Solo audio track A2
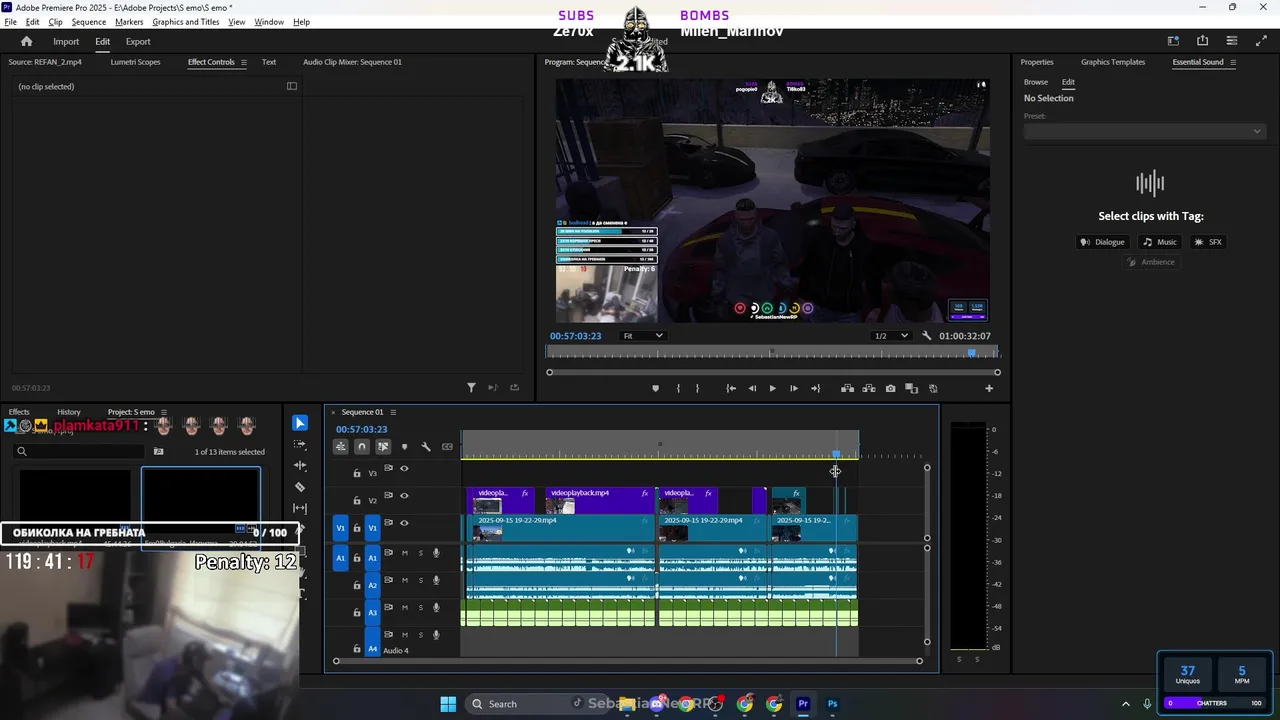1280x720 pixels. [420, 580]
